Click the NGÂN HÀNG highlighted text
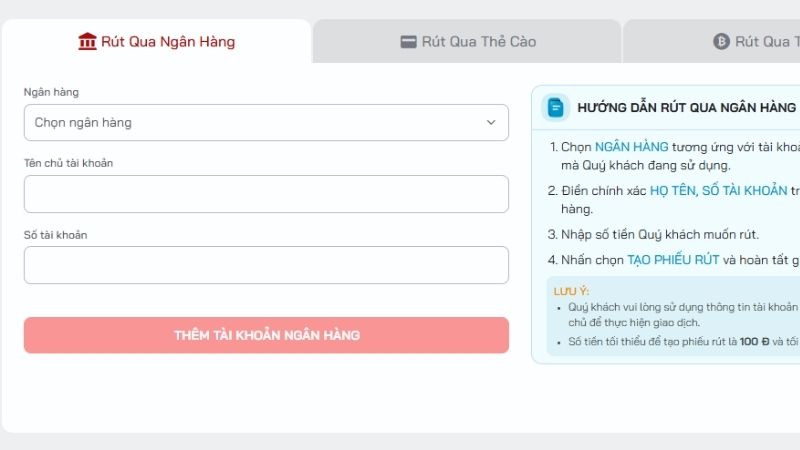The height and width of the screenshot is (450, 800). 631,147
